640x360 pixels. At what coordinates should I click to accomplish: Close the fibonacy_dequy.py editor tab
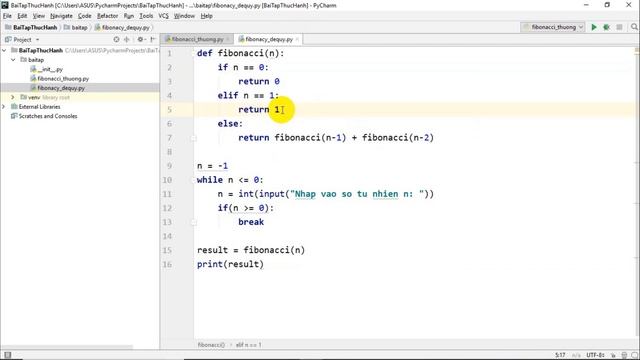pyautogui.click(x=298, y=39)
